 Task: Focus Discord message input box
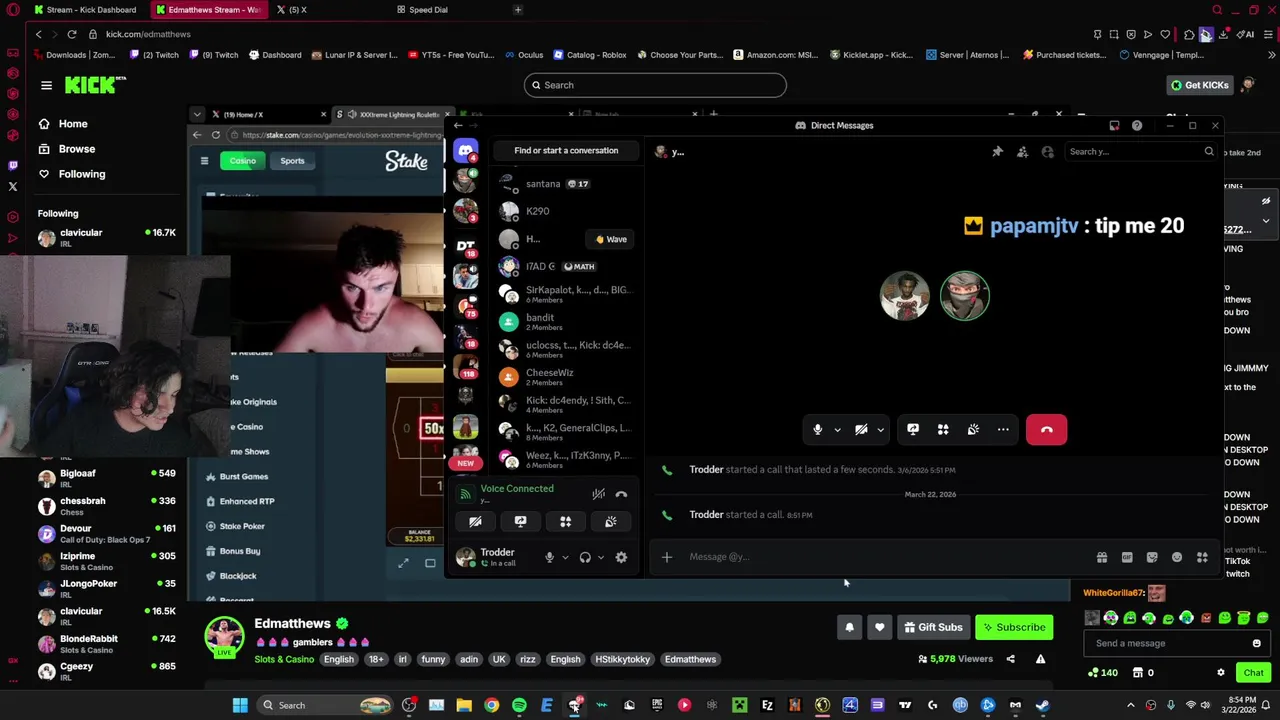(x=885, y=557)
